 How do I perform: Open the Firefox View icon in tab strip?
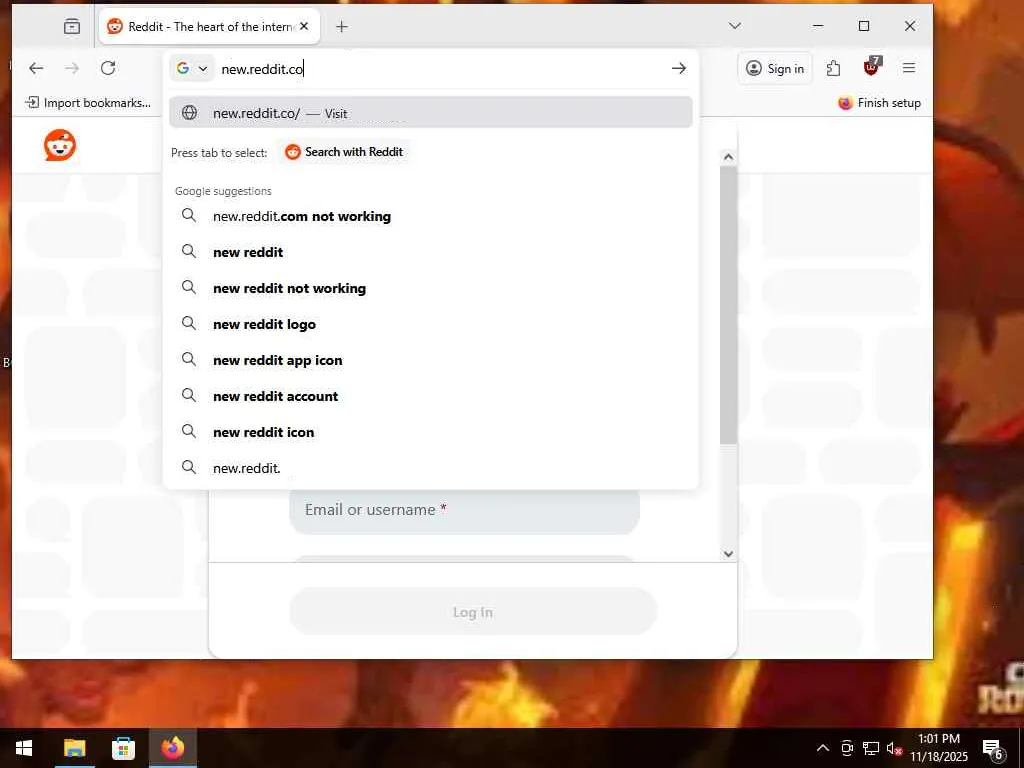[x=72, y=26]
